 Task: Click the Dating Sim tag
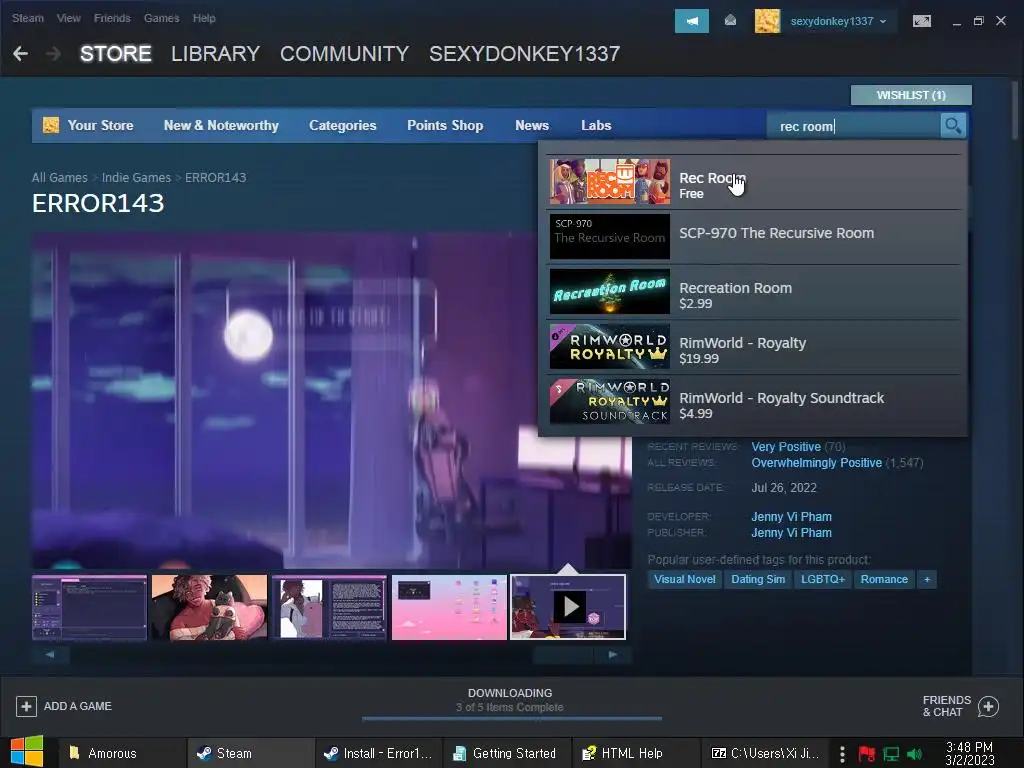[x=758, y=579]
